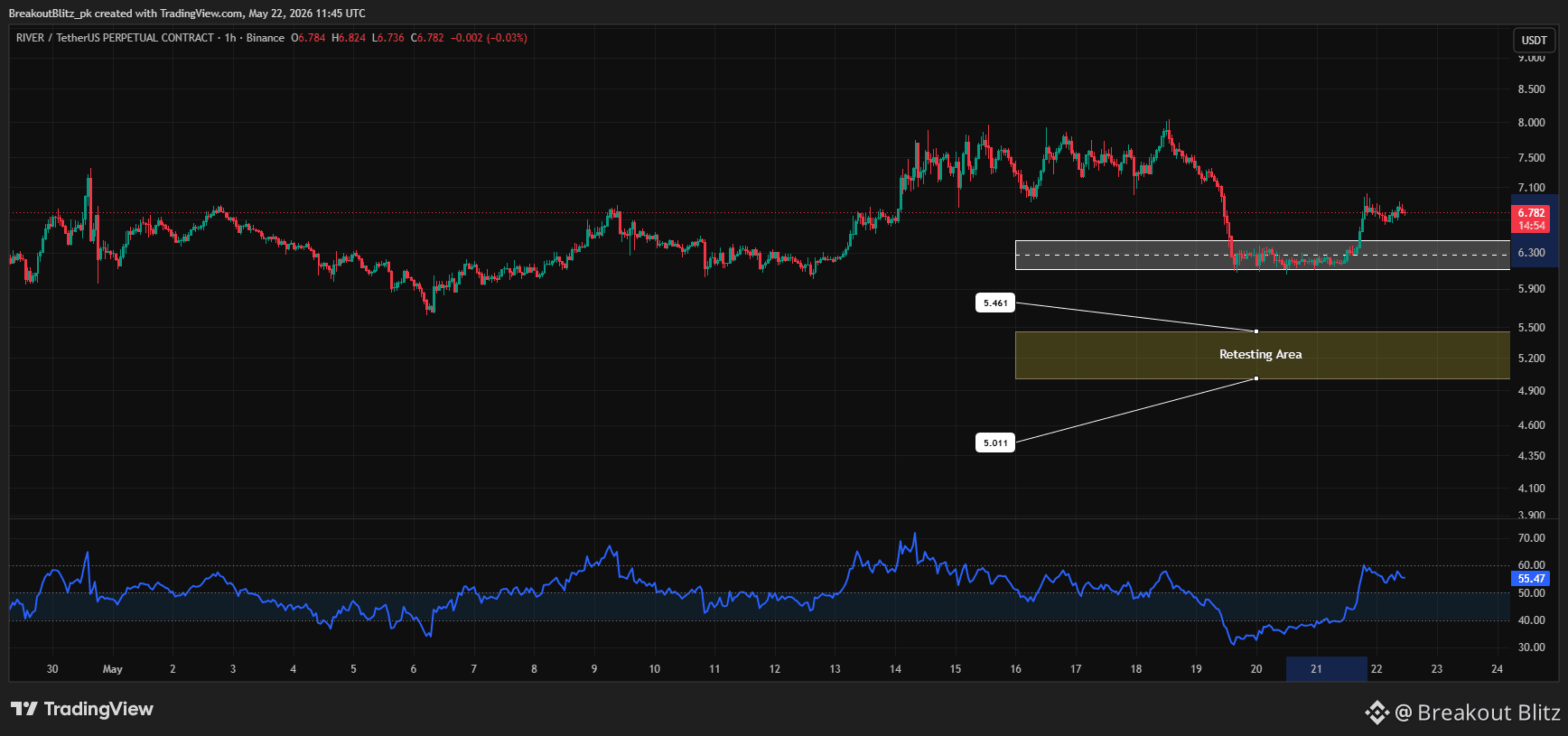1568x736 pixels.
Task: Click the current price tag 6.782
Action: pyautogui.click(x=1531, y=213)
